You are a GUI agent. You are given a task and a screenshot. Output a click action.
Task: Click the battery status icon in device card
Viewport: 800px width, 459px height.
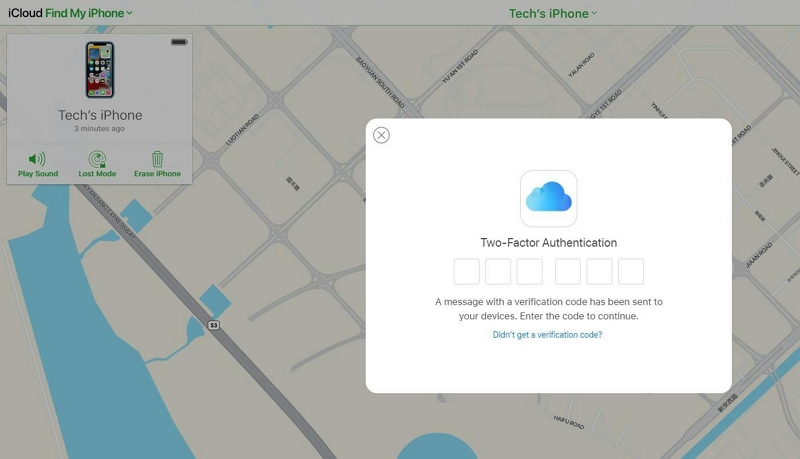[x=179, y=42]
